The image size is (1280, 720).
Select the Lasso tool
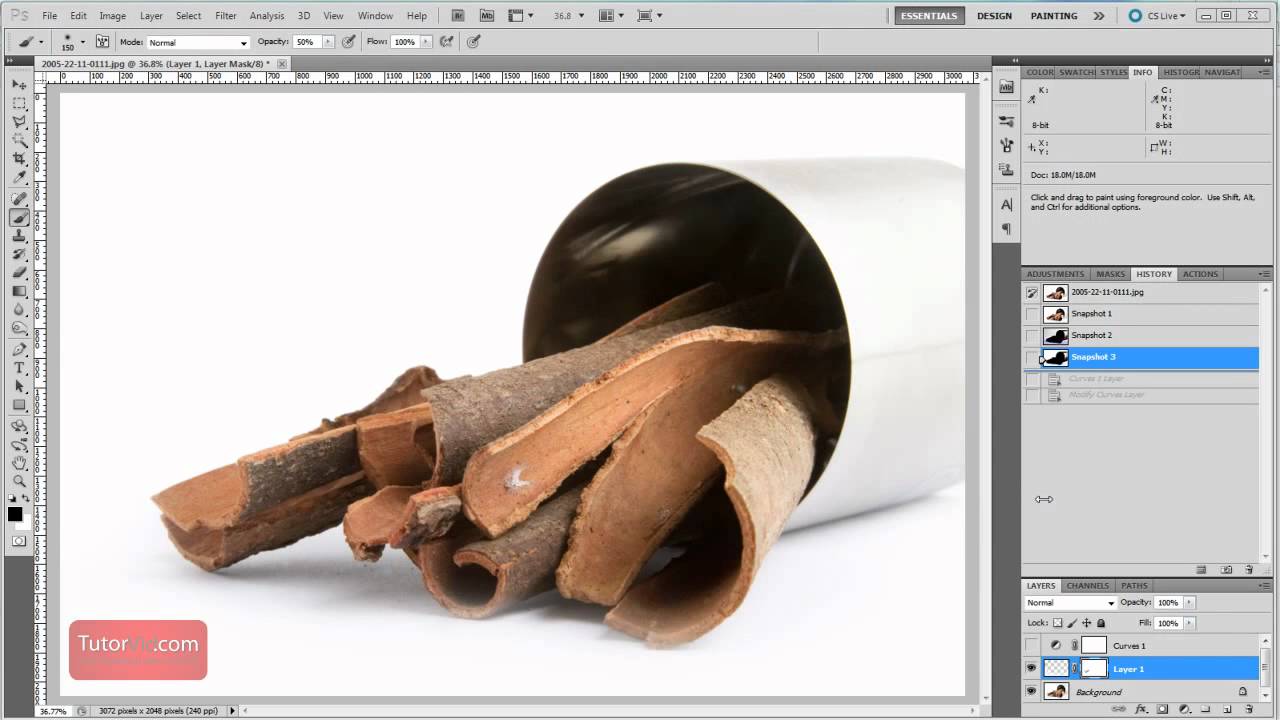(x=19, y=122)
